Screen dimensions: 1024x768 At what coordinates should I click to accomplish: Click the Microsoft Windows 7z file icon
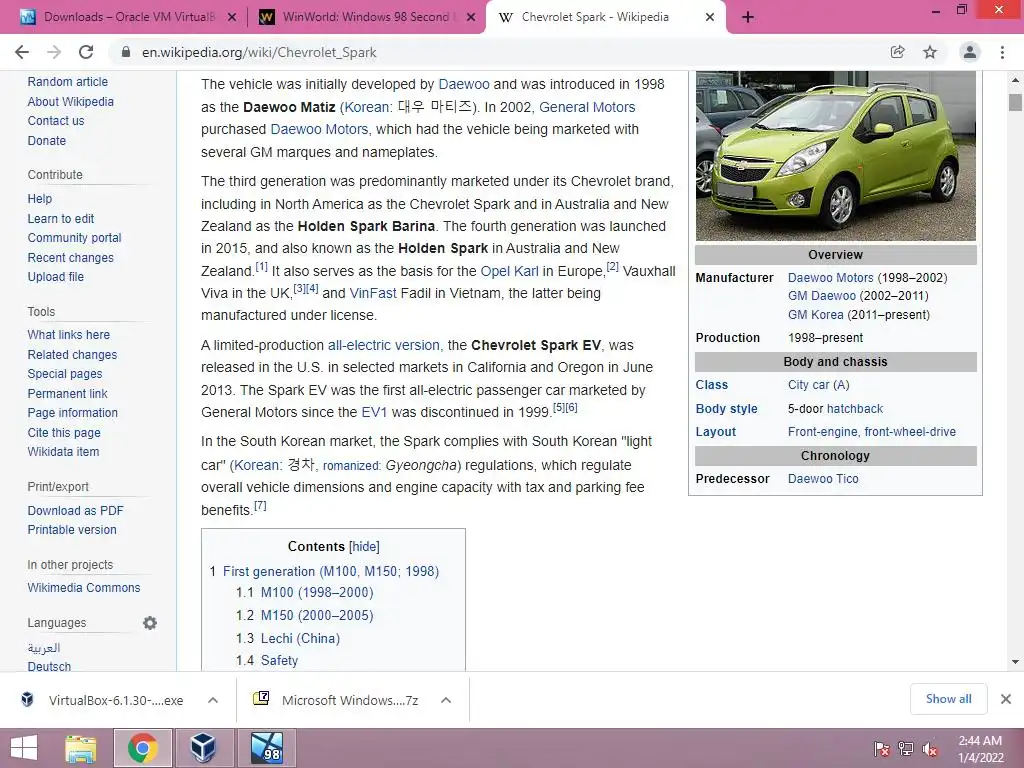pyautogui.click(x=261, y=699)
